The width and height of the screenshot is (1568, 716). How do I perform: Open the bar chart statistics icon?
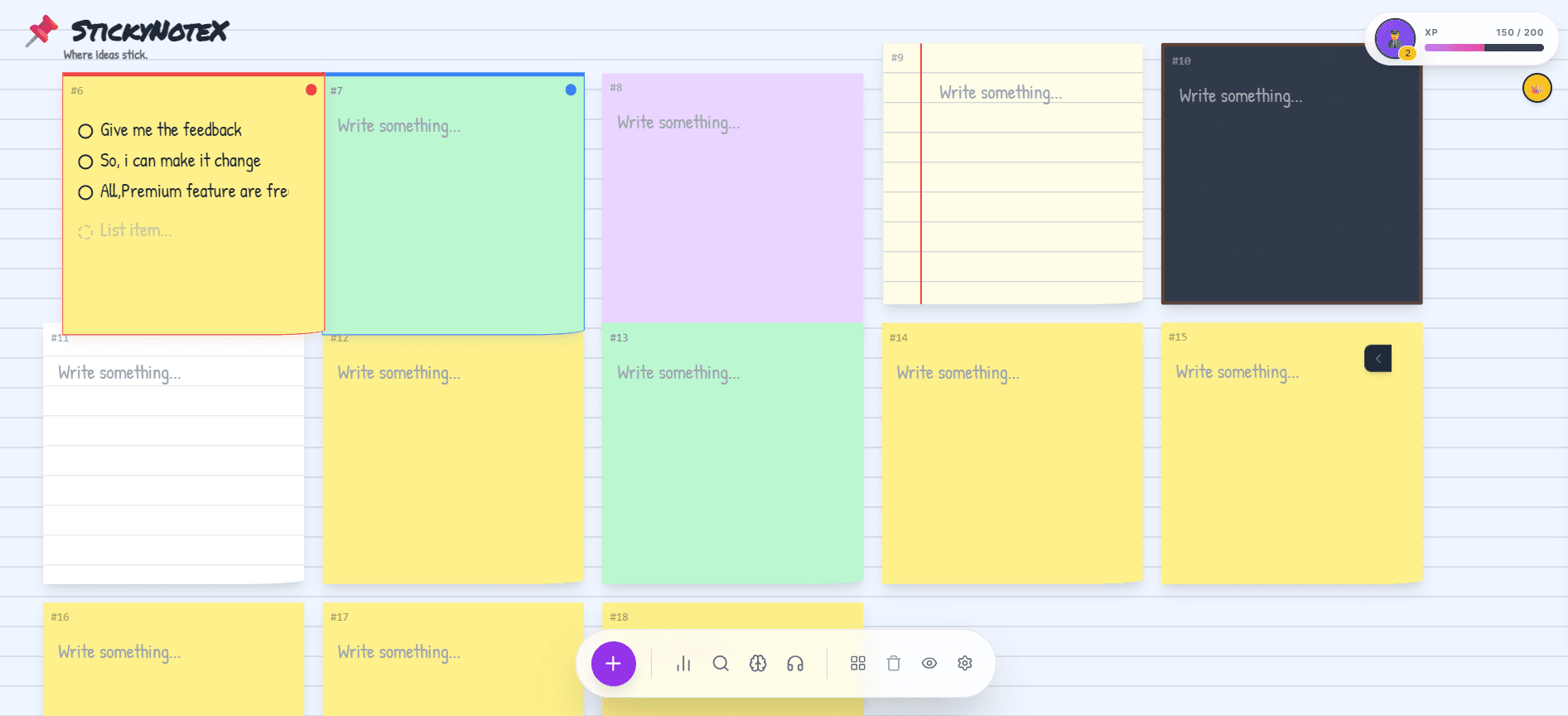click(x=683, y=664)
